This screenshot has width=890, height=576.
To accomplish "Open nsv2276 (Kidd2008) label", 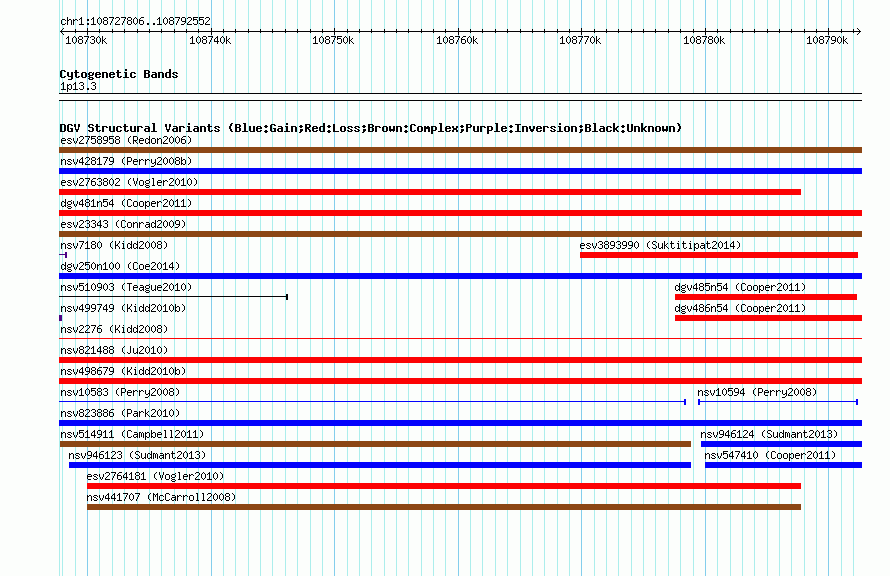I will tap(114, 329).
